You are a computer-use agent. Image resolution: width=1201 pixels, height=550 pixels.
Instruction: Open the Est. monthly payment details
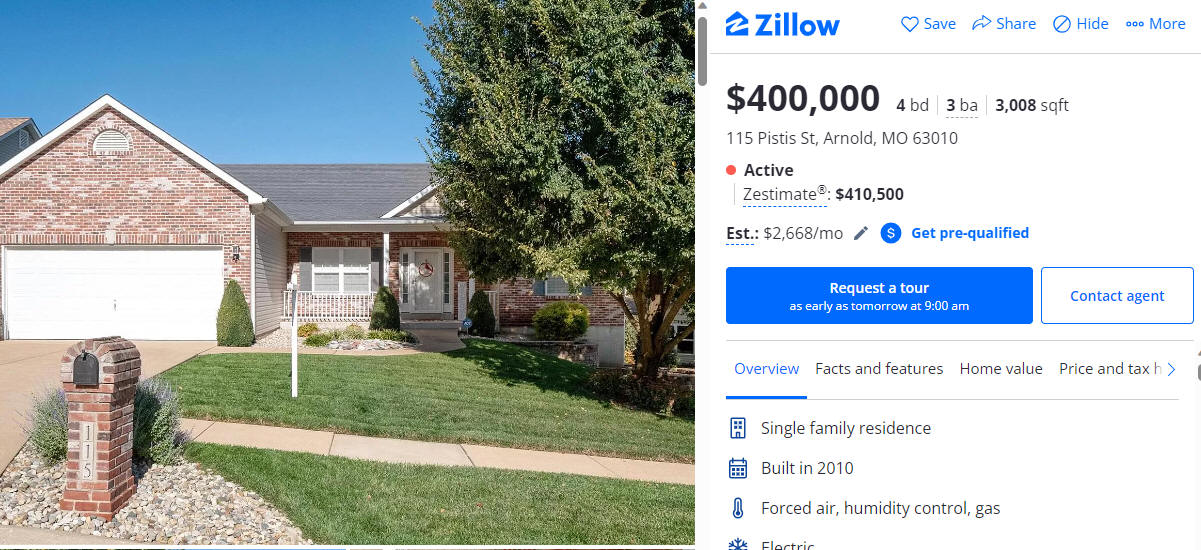pyautogui.click(x=741, y=234)
